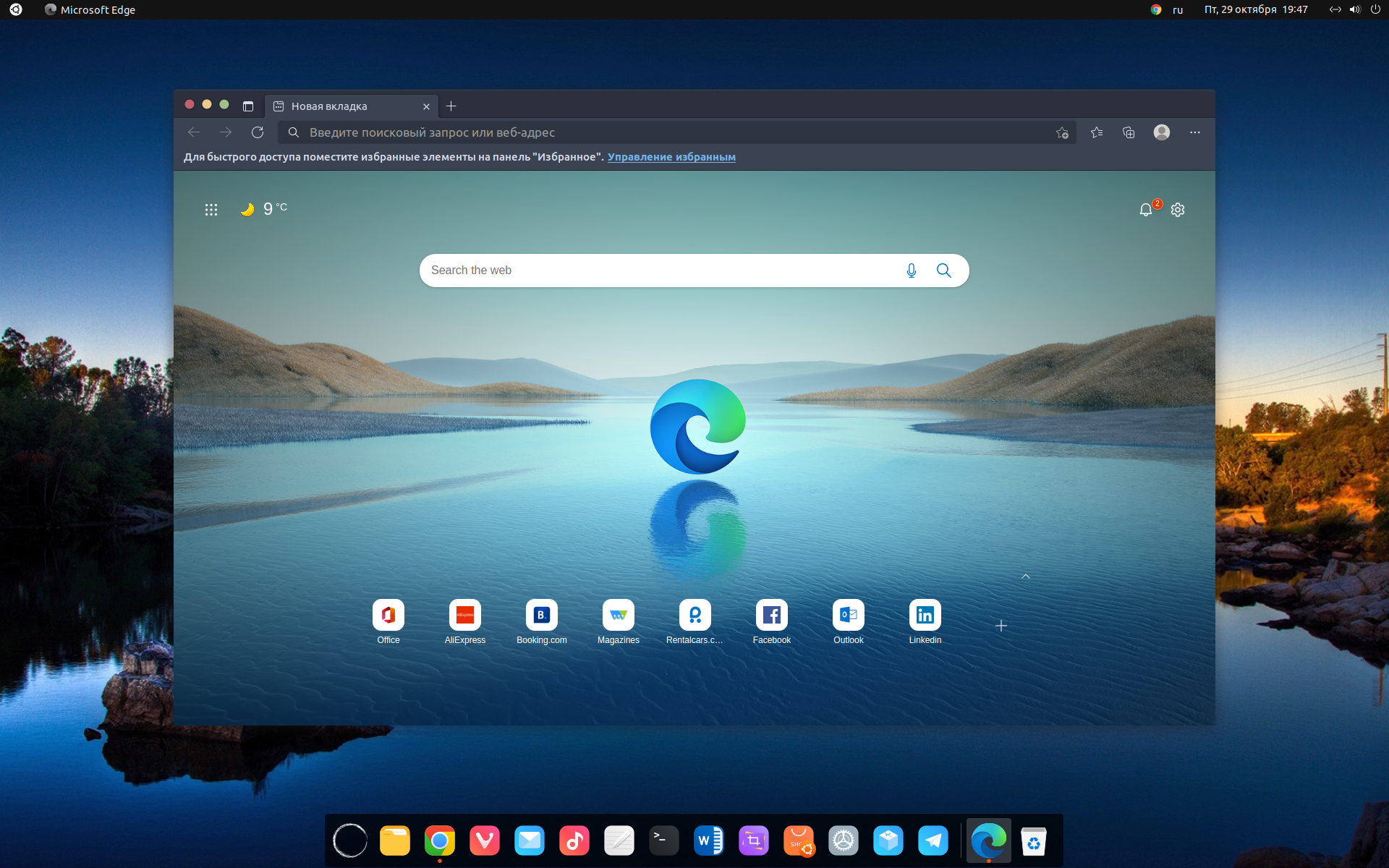Open the date and time calendar
This screenshot has height=868, width=1389.
click(1256, 10)
